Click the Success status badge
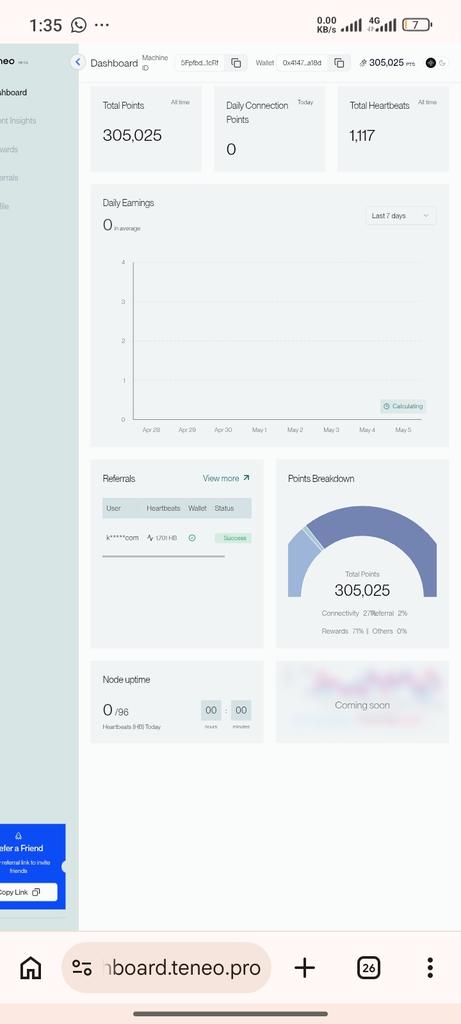The image size is (461, 1024). (233, 538)
